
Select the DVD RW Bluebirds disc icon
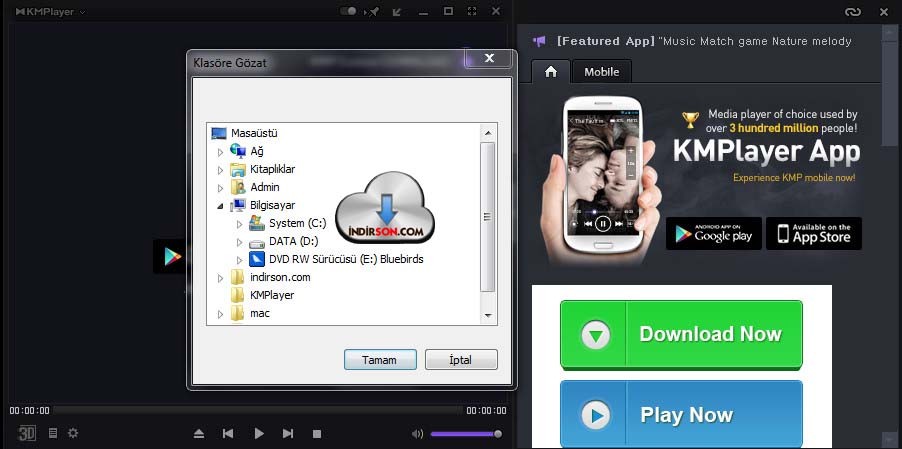coord(257,259)
